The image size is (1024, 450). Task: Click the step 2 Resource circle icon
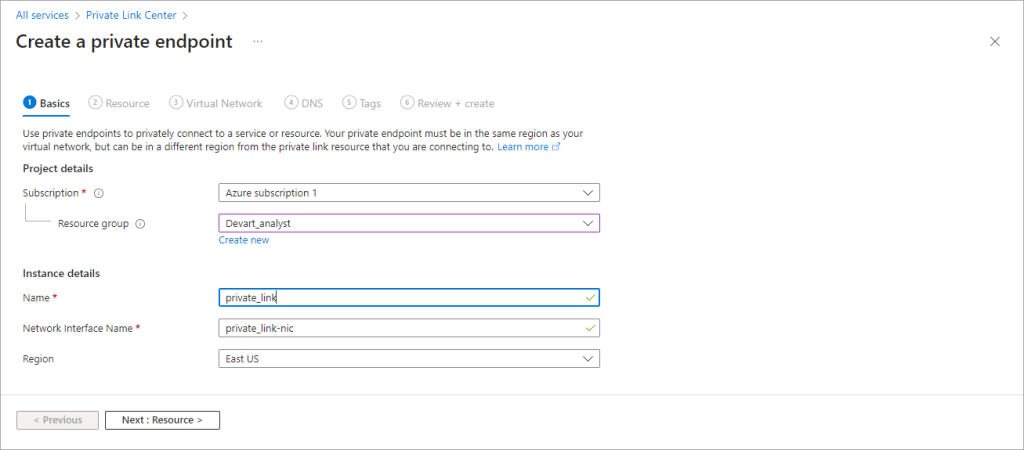(95, 103)
